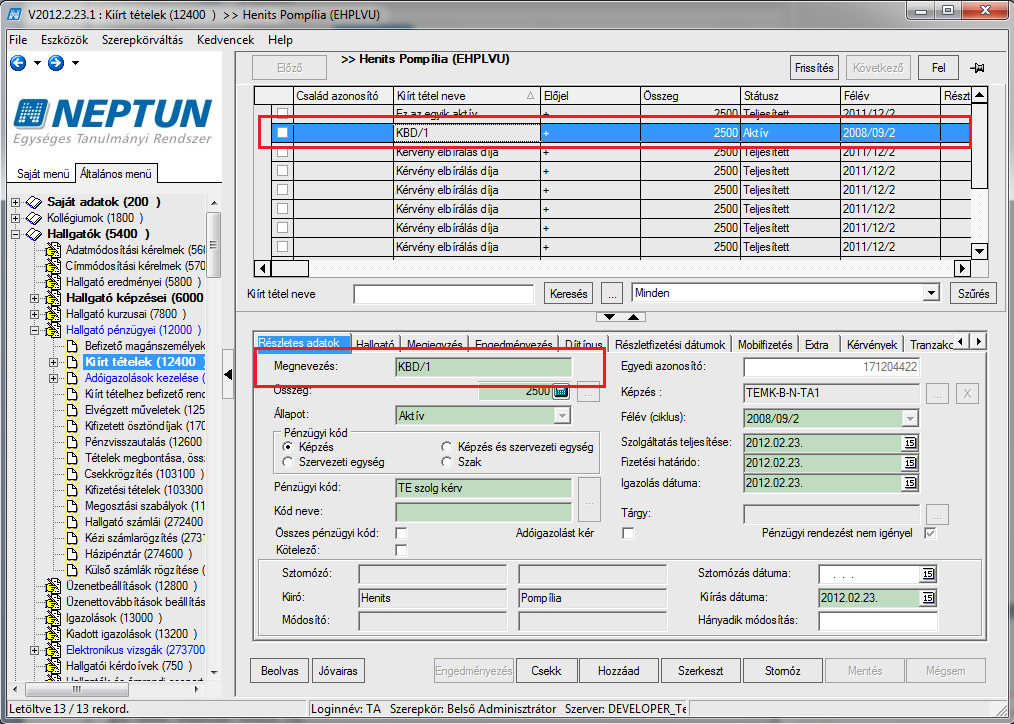The height and width of the screenshot is (724, 1014).
Task: Expand the Saját adatok tree node
Action: [x=16, y=202]
